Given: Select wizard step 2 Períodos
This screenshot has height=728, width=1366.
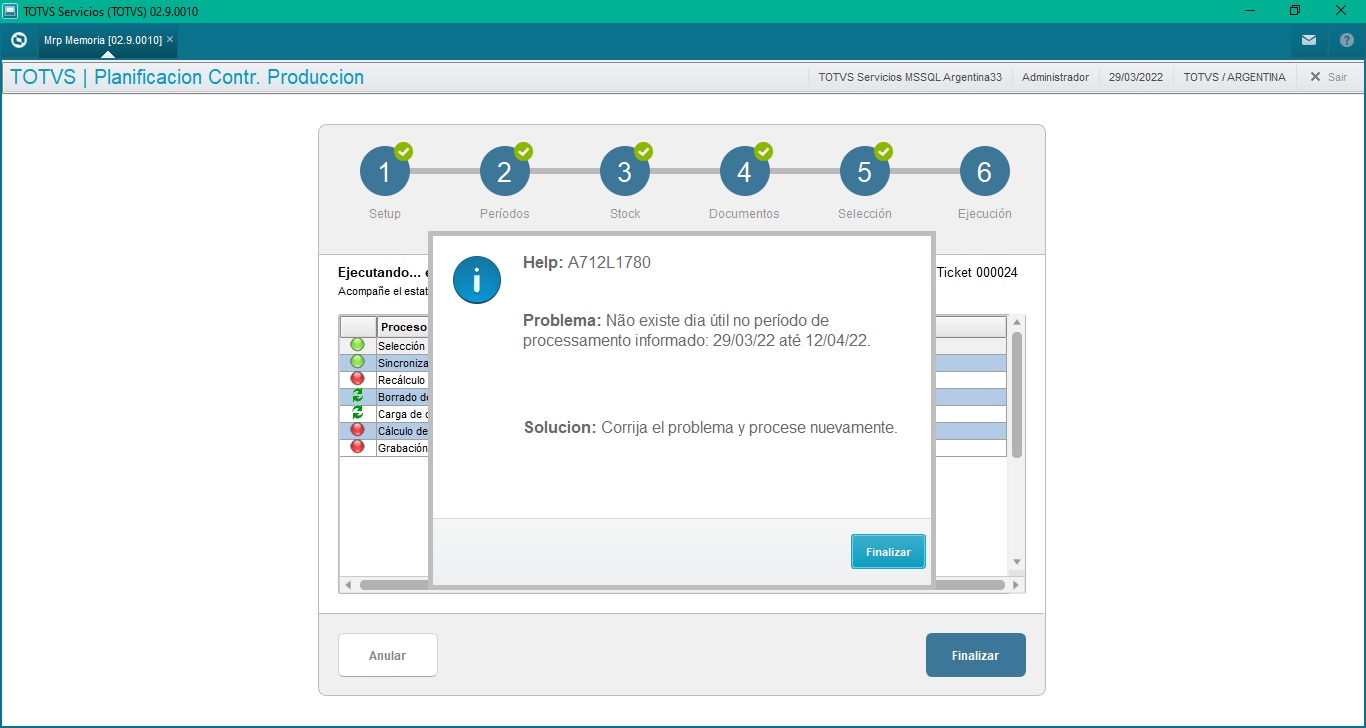Looking at the screenshot, I should click(x=505, y=172).
